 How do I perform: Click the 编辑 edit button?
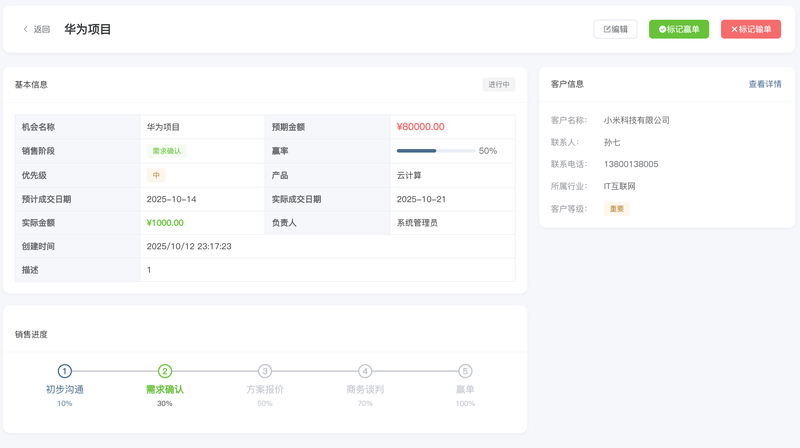click(615, 29)
